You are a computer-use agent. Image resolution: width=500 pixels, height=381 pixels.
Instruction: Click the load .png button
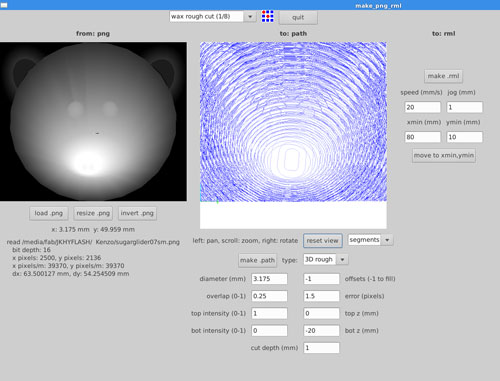click(x=49, y=213)
